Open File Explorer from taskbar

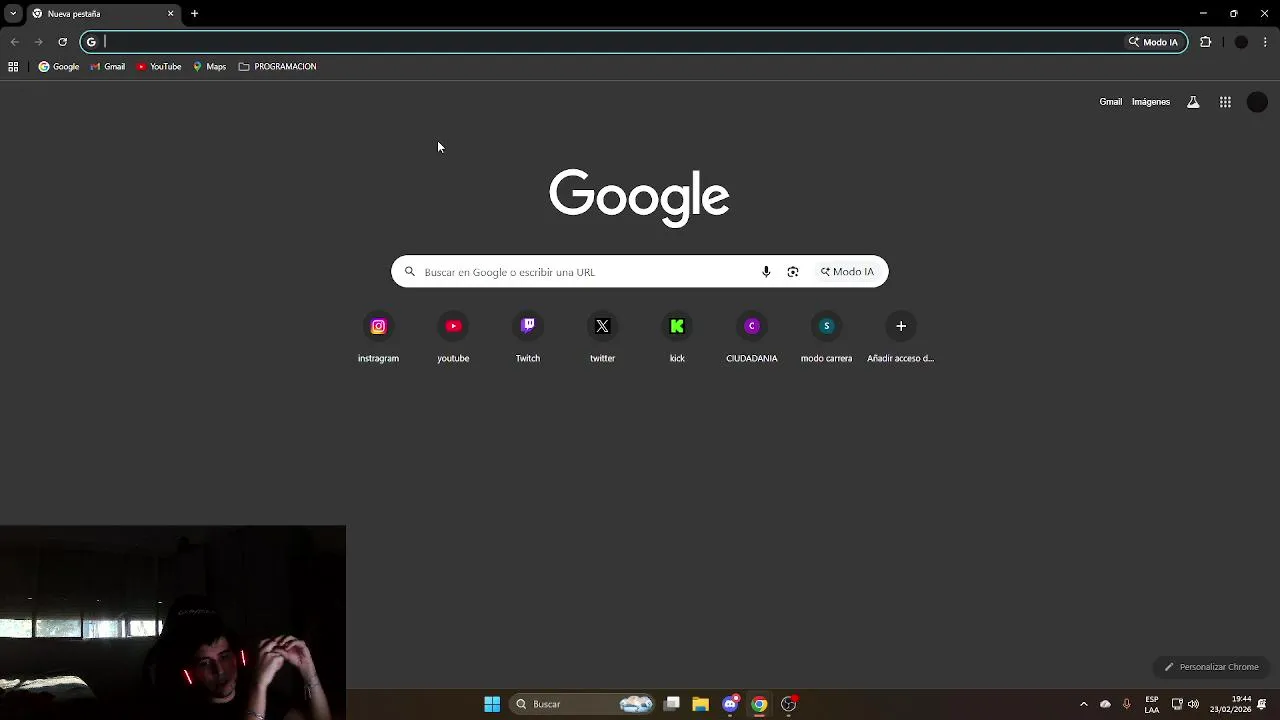[x=700, y=704]
